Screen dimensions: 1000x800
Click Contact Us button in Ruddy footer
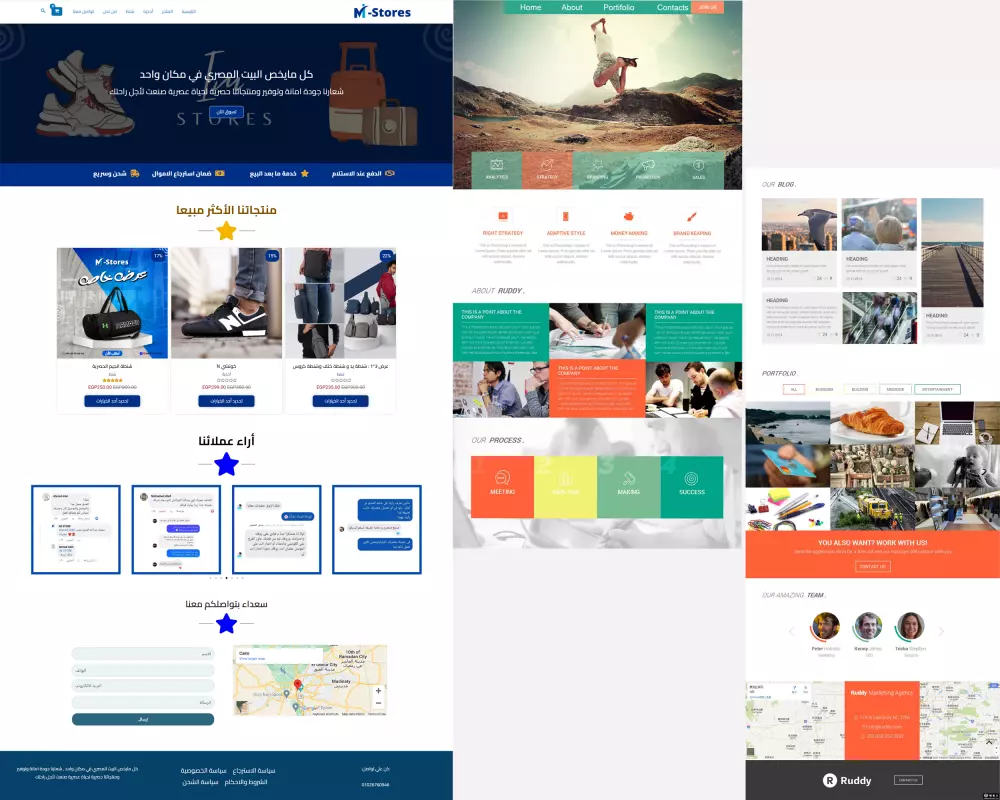(908, 780)
